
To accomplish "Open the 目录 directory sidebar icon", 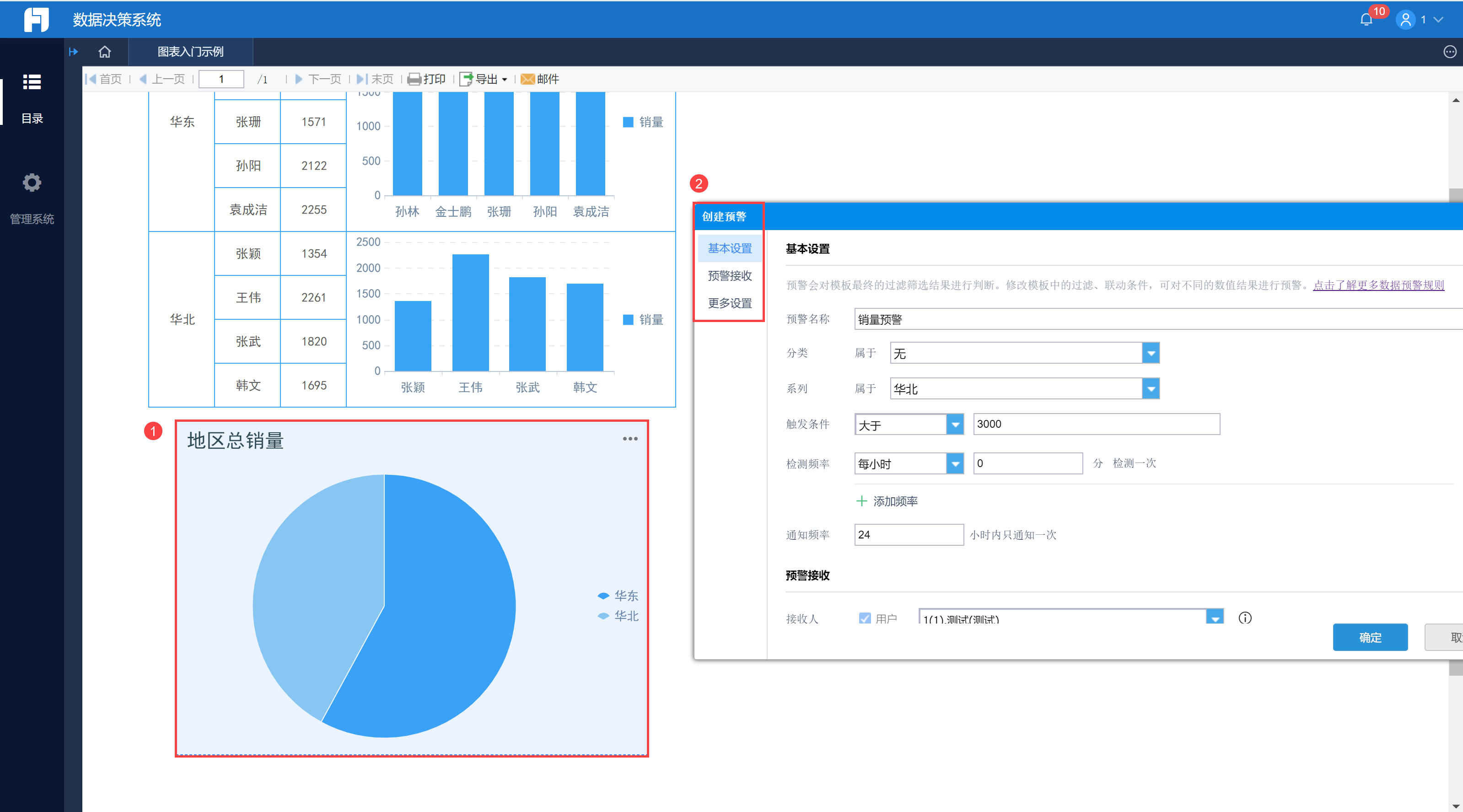I will coord(32,83).
